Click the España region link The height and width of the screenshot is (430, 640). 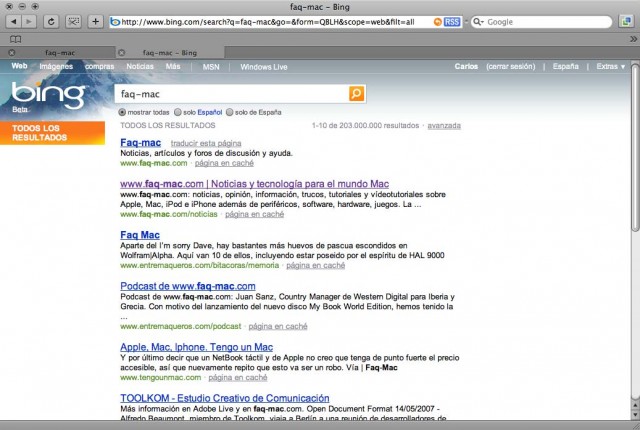pos(565,66)
